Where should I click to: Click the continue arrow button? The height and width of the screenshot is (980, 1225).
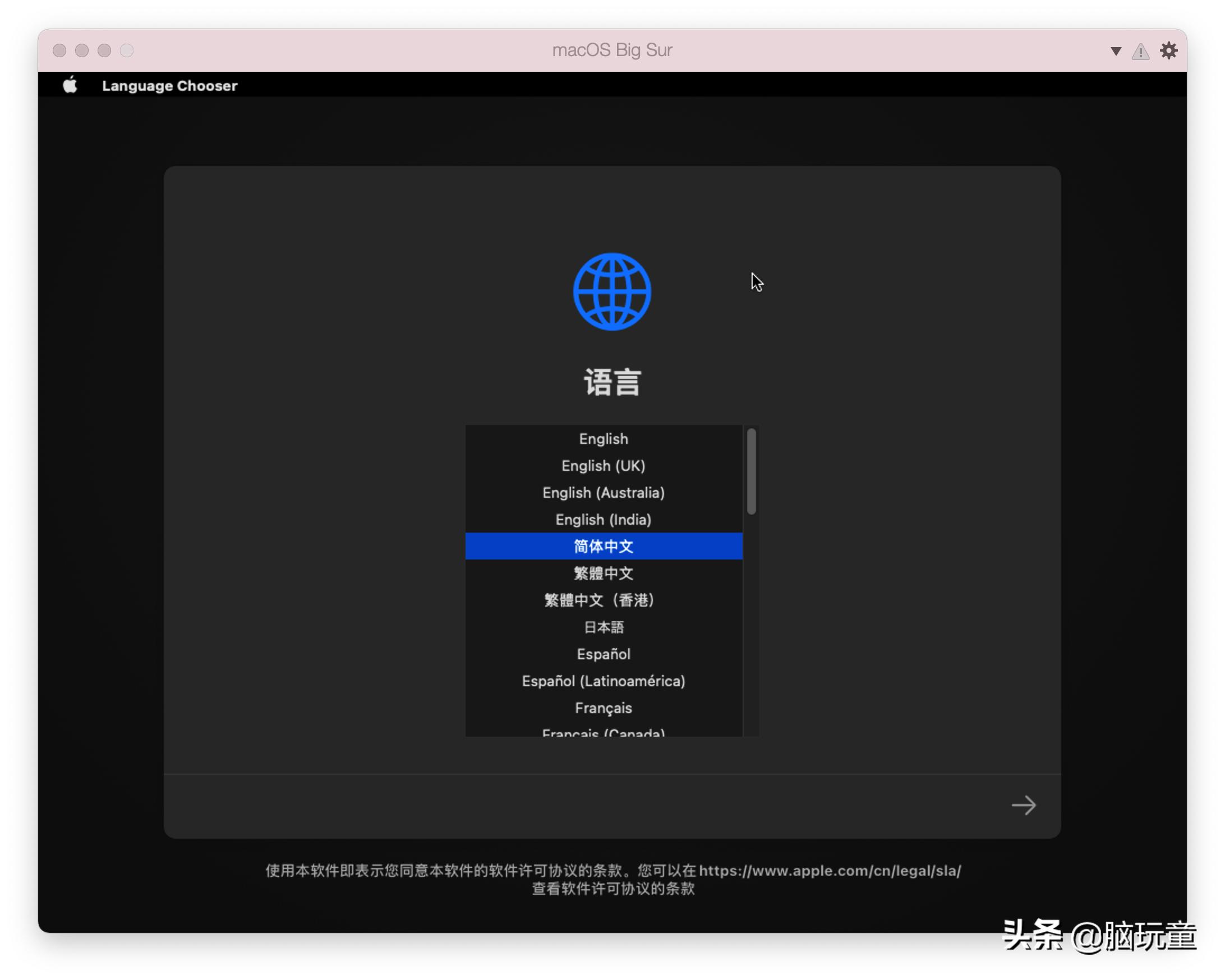pos(1023,805)
